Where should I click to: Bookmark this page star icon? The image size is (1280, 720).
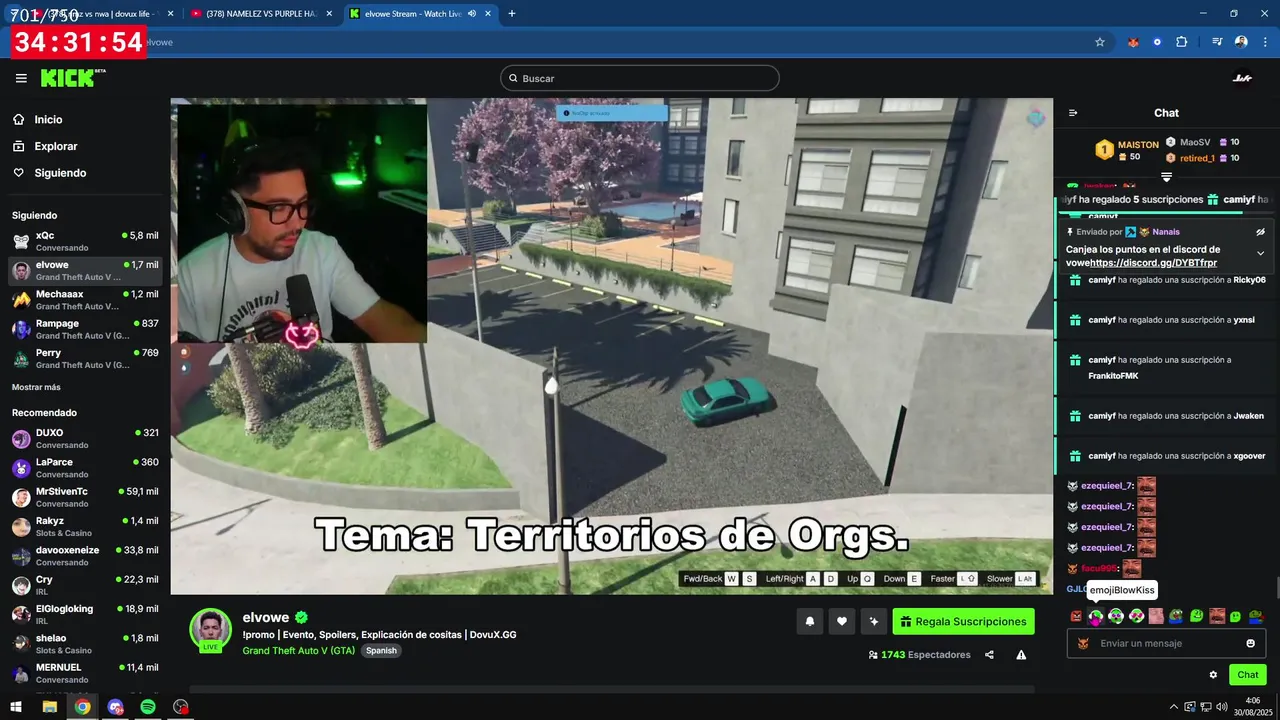point(1100,42)
